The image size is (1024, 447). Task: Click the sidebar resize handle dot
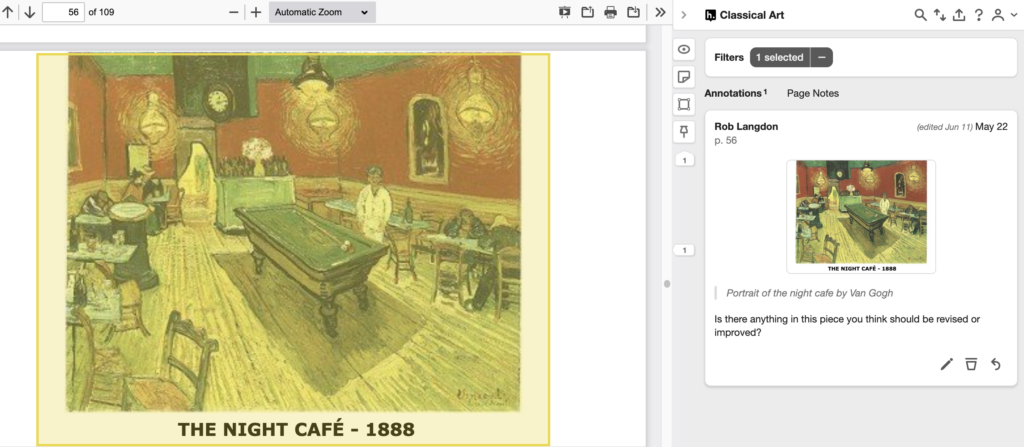click(667, 284)
